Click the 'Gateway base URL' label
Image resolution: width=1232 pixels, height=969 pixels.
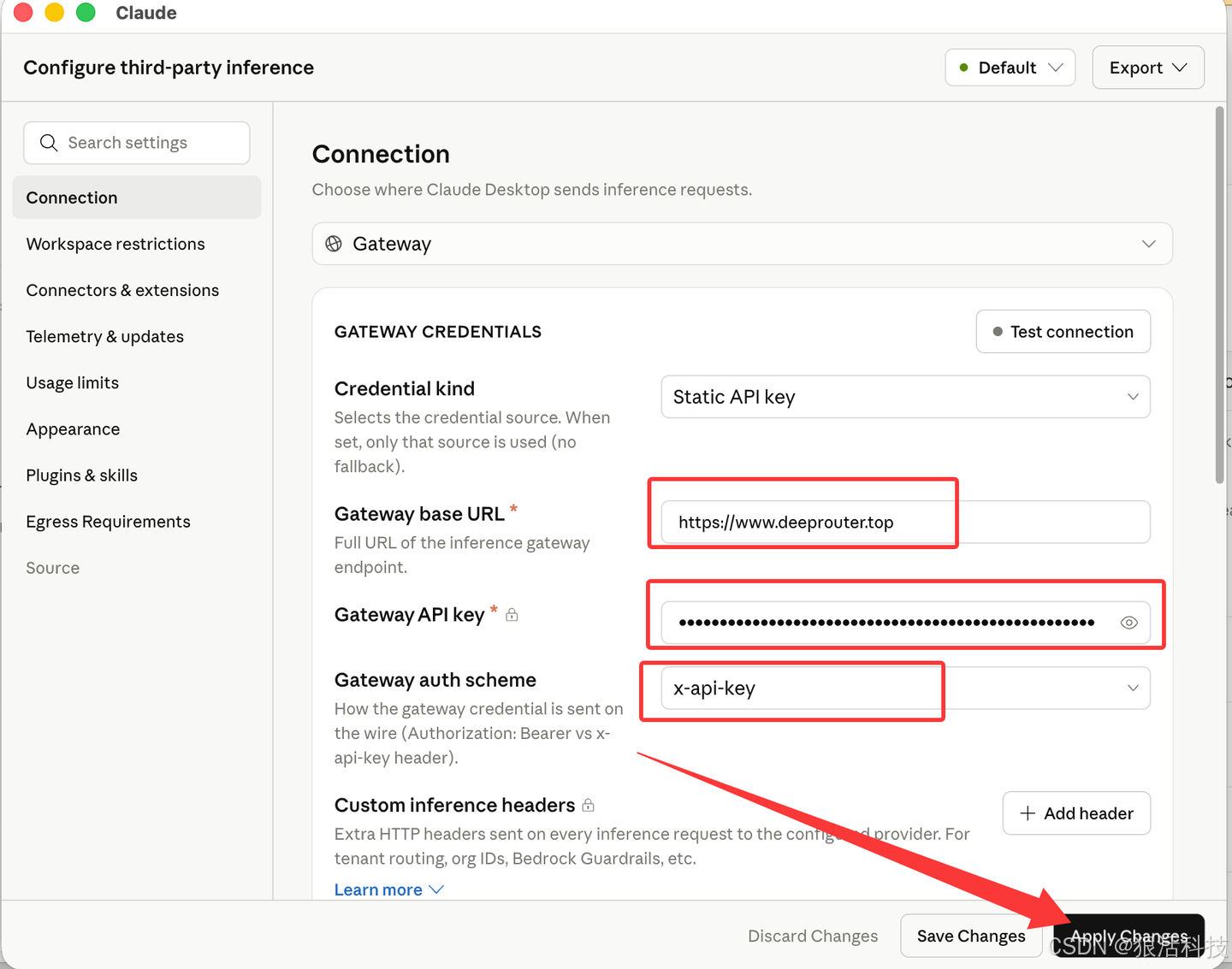(419, 514)
